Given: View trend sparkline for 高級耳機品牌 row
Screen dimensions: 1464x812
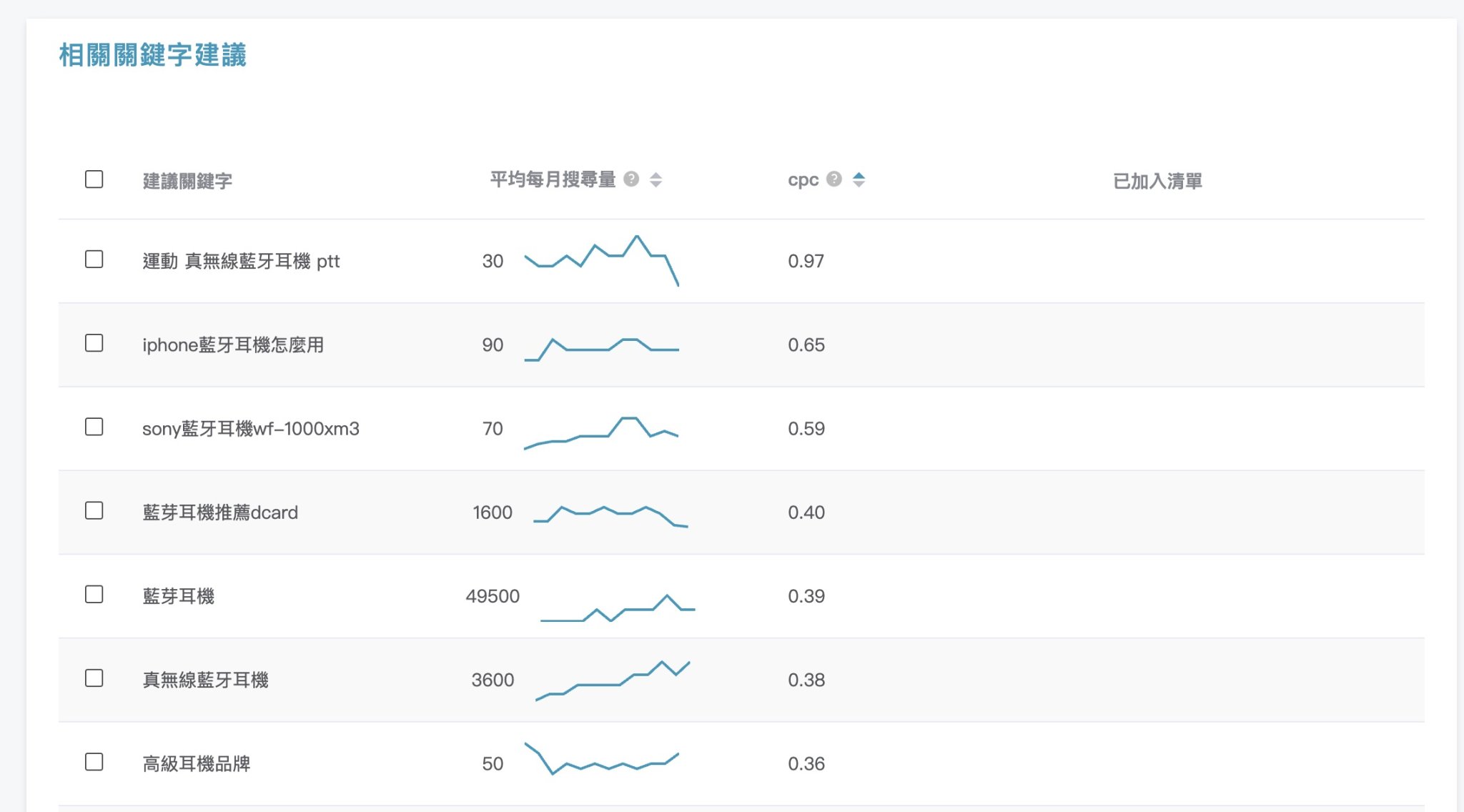Looking at the screenshot, I should click(601, 759).
